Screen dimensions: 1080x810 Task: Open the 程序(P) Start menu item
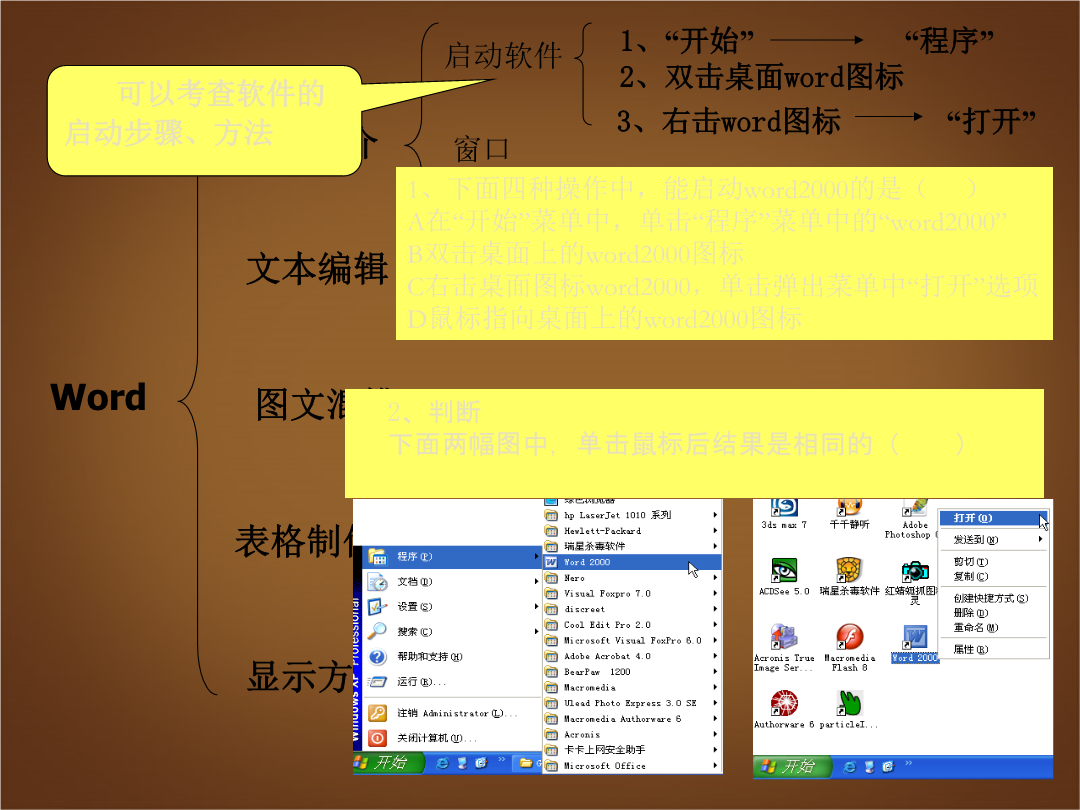[453, 557]
